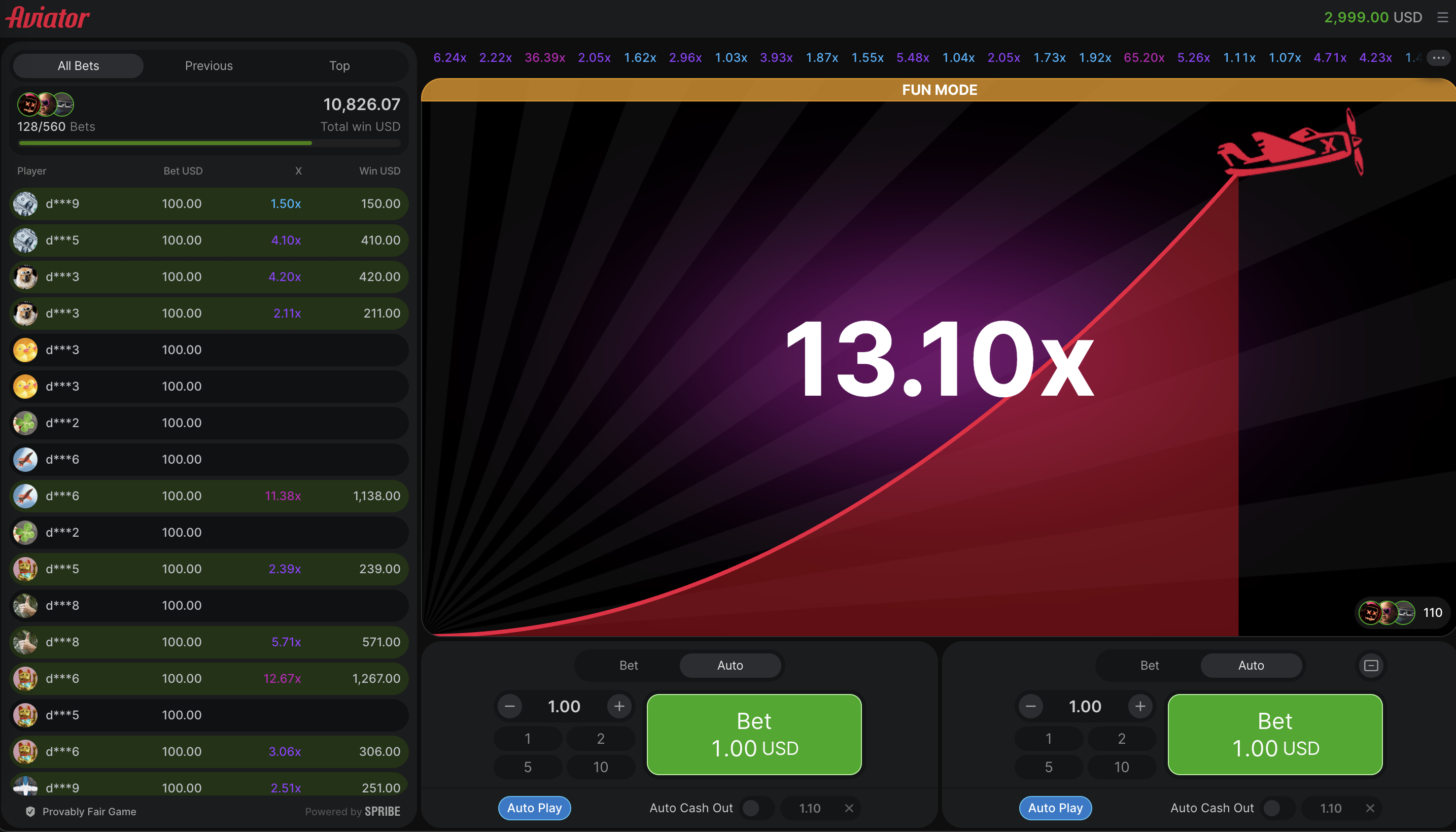Click the 65.20x history multiplier
This screenshot has height=832, width=1456.
(1144, 58)
